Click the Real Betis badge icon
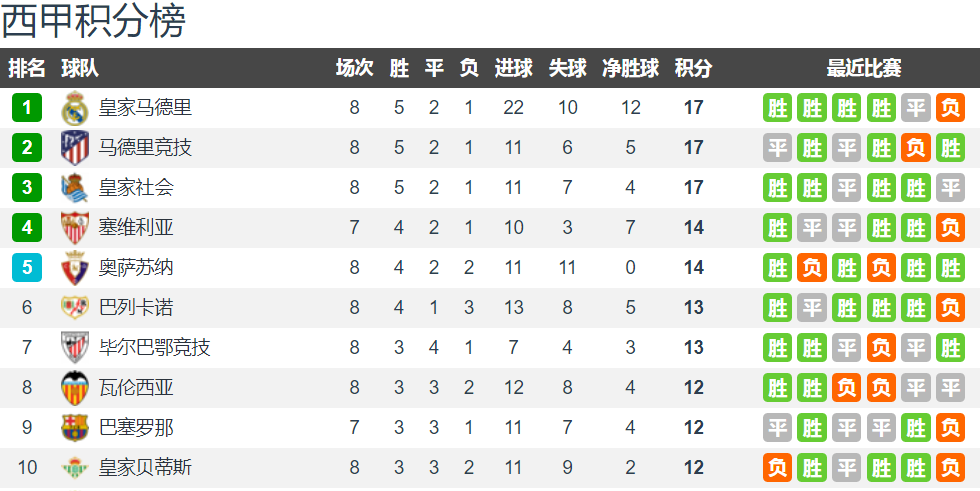Viewport: 980px width, 491px height. tap(75, 468)
